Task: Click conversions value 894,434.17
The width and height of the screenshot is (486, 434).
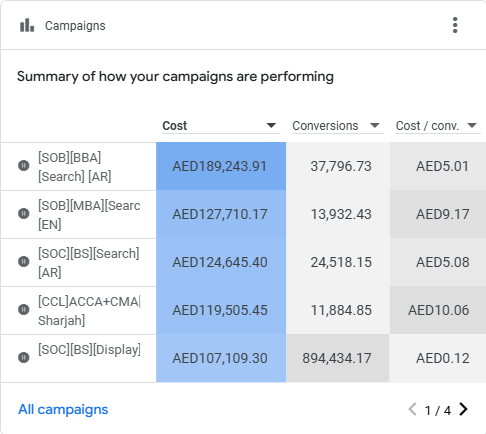Action: pyautogui.click(x=337, y=358)
